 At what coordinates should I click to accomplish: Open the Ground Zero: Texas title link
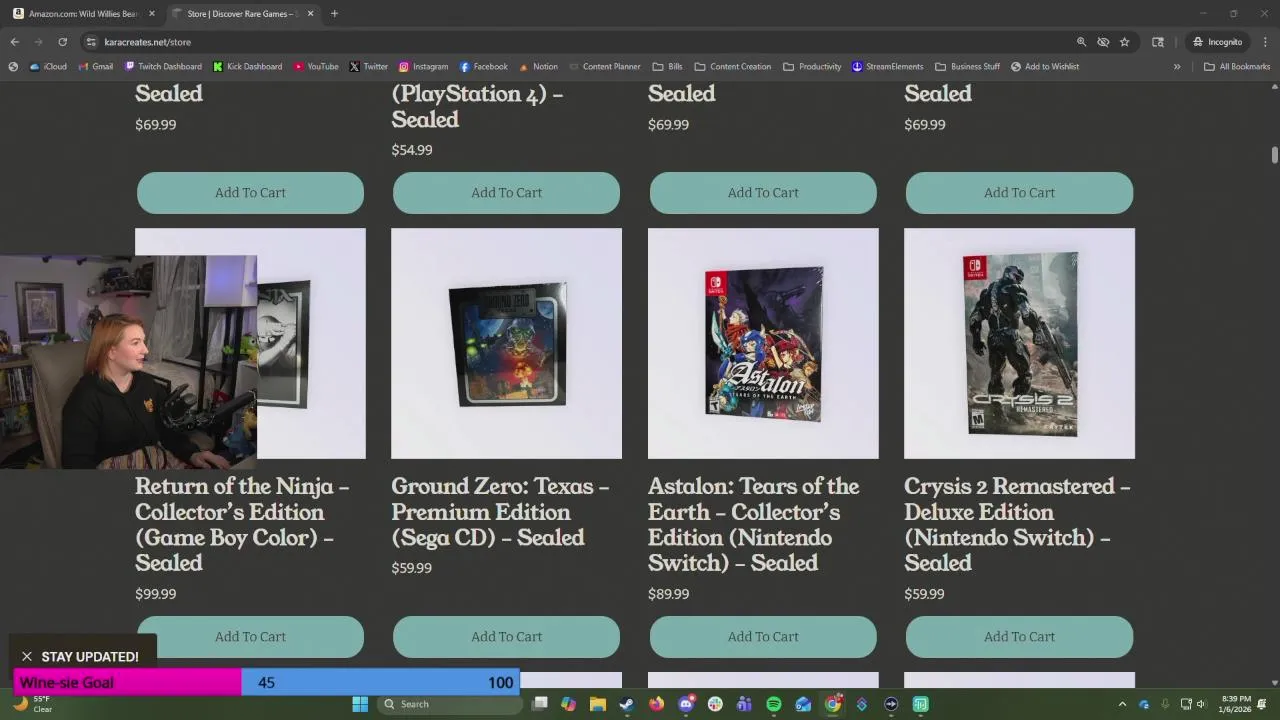[x=500, y=511]
